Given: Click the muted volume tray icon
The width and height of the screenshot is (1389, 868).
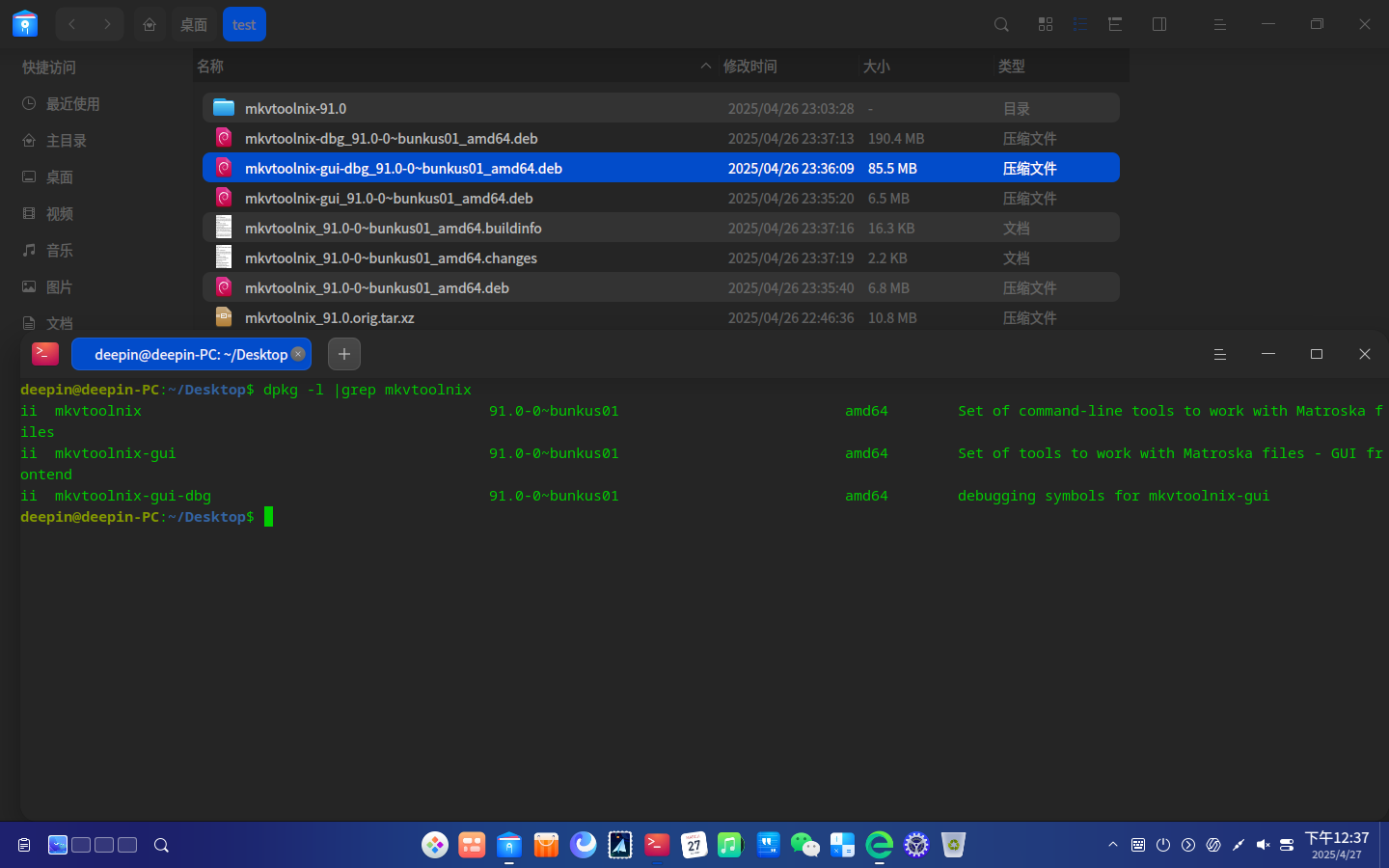Looking at the screenshot, I should click(x=1263, y=845).
